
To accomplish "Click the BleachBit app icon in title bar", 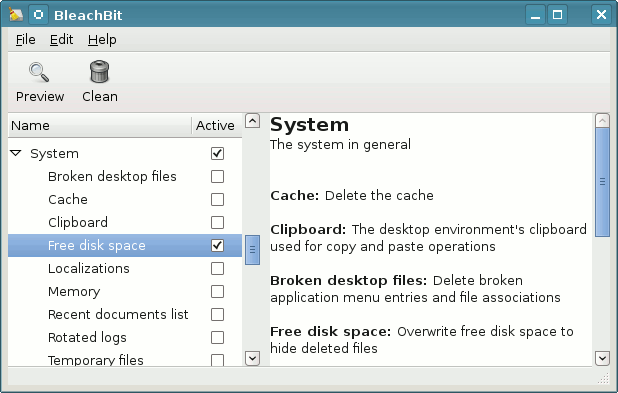I will coord(16,15).
